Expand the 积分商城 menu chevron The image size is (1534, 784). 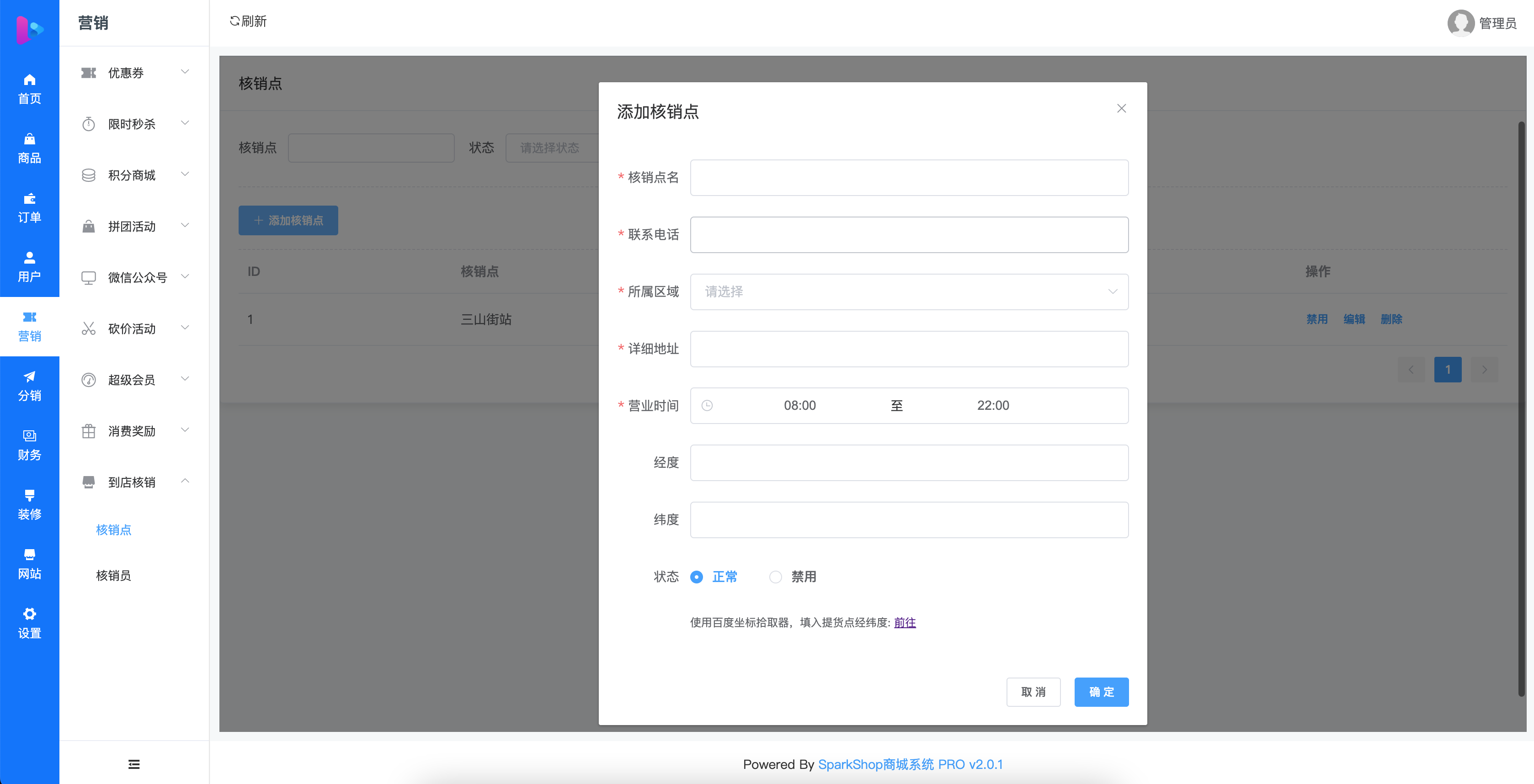tap(185, 175)
